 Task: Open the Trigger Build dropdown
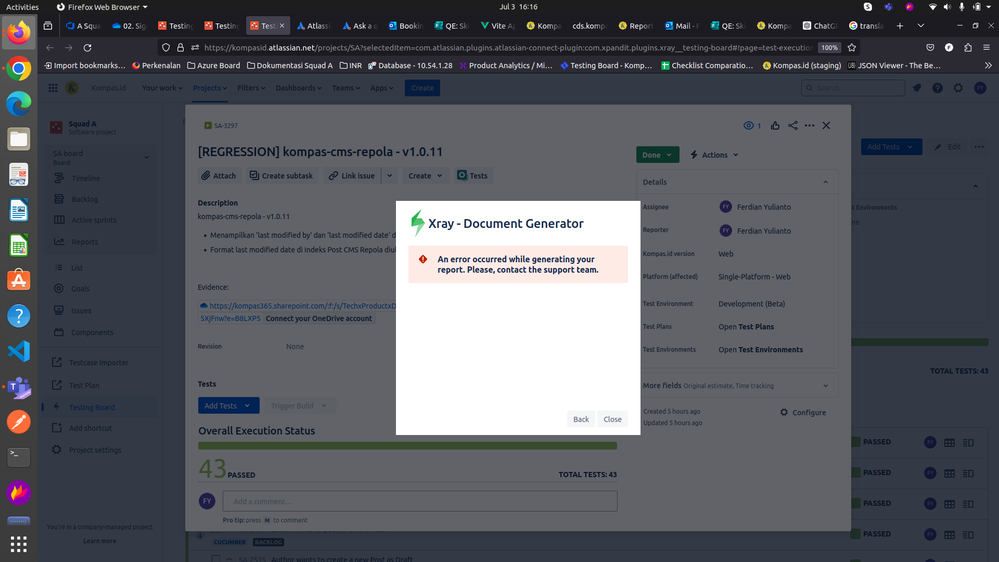298,406
